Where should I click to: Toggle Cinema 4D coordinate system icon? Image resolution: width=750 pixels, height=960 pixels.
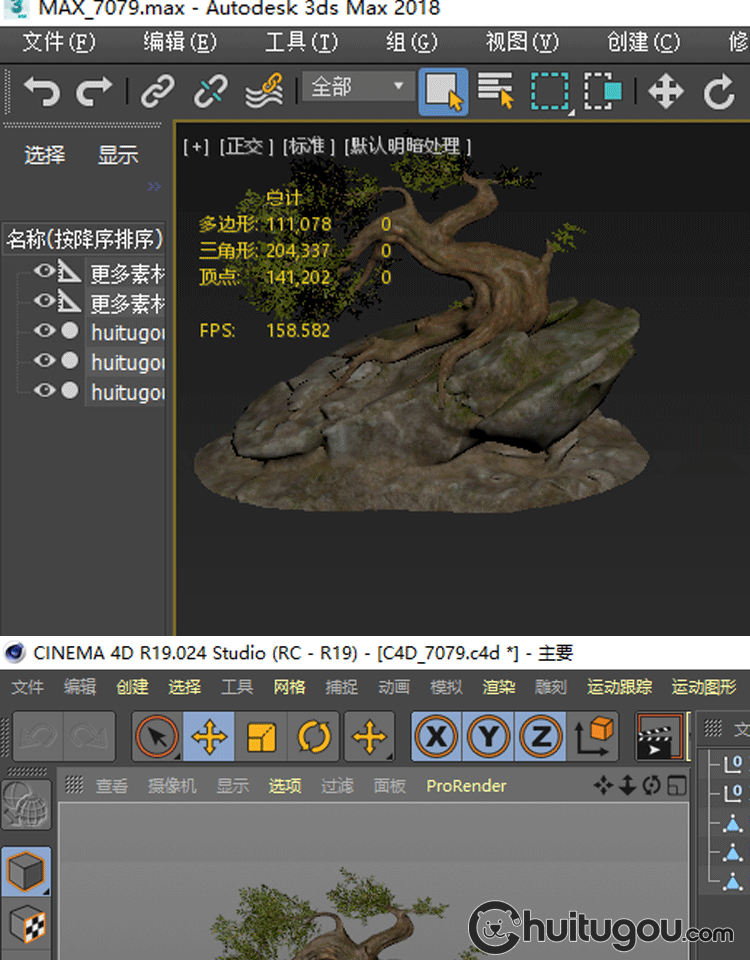[593, 736]
